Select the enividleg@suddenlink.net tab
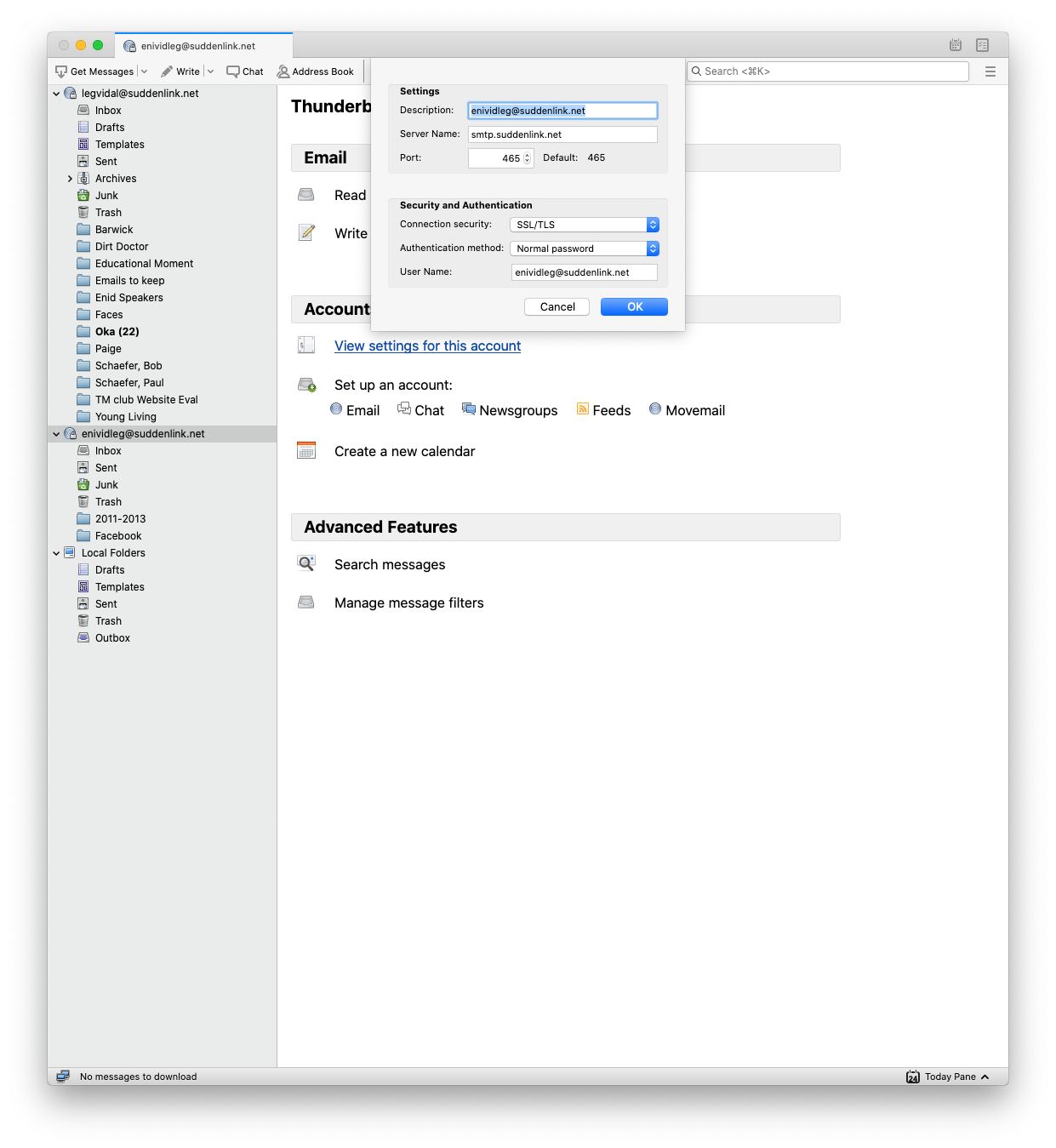 coord(204,46)
